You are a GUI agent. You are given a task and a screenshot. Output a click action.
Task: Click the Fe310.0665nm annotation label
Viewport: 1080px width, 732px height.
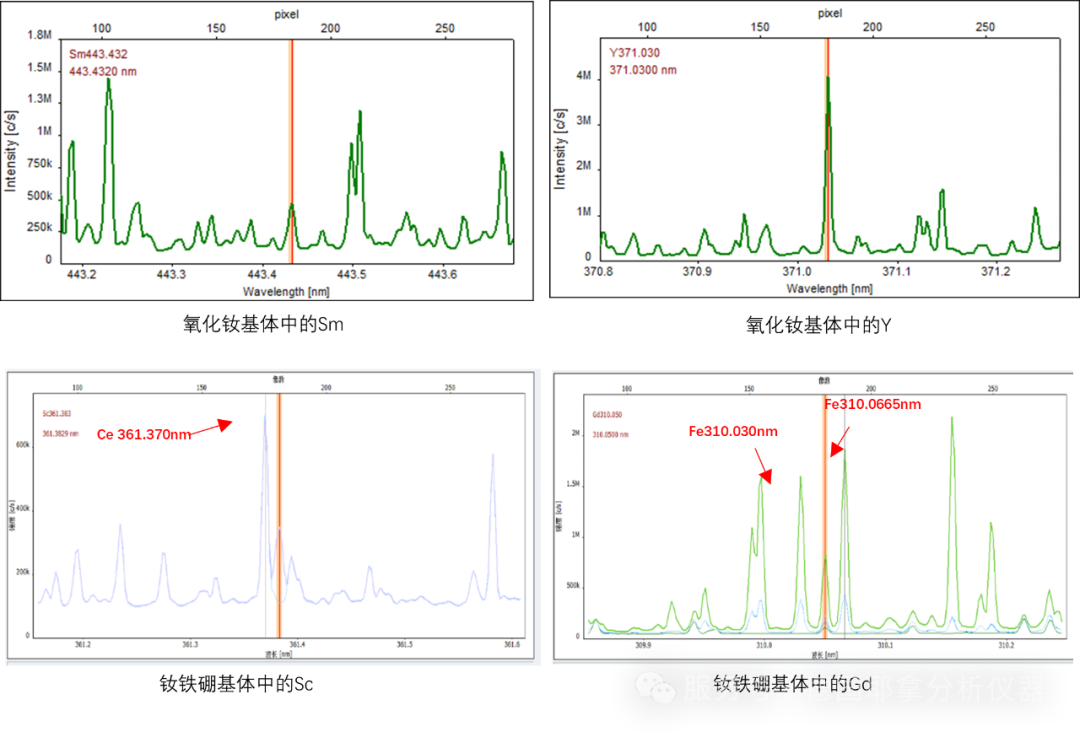tap(872, 405)
